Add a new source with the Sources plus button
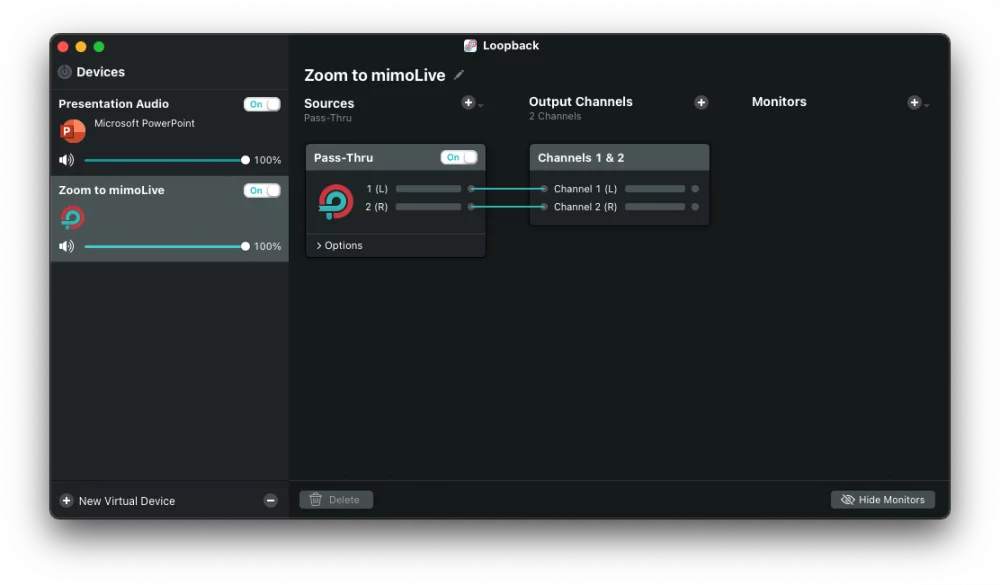This screenshot has height=585, width=1000. tap(469, 103)
